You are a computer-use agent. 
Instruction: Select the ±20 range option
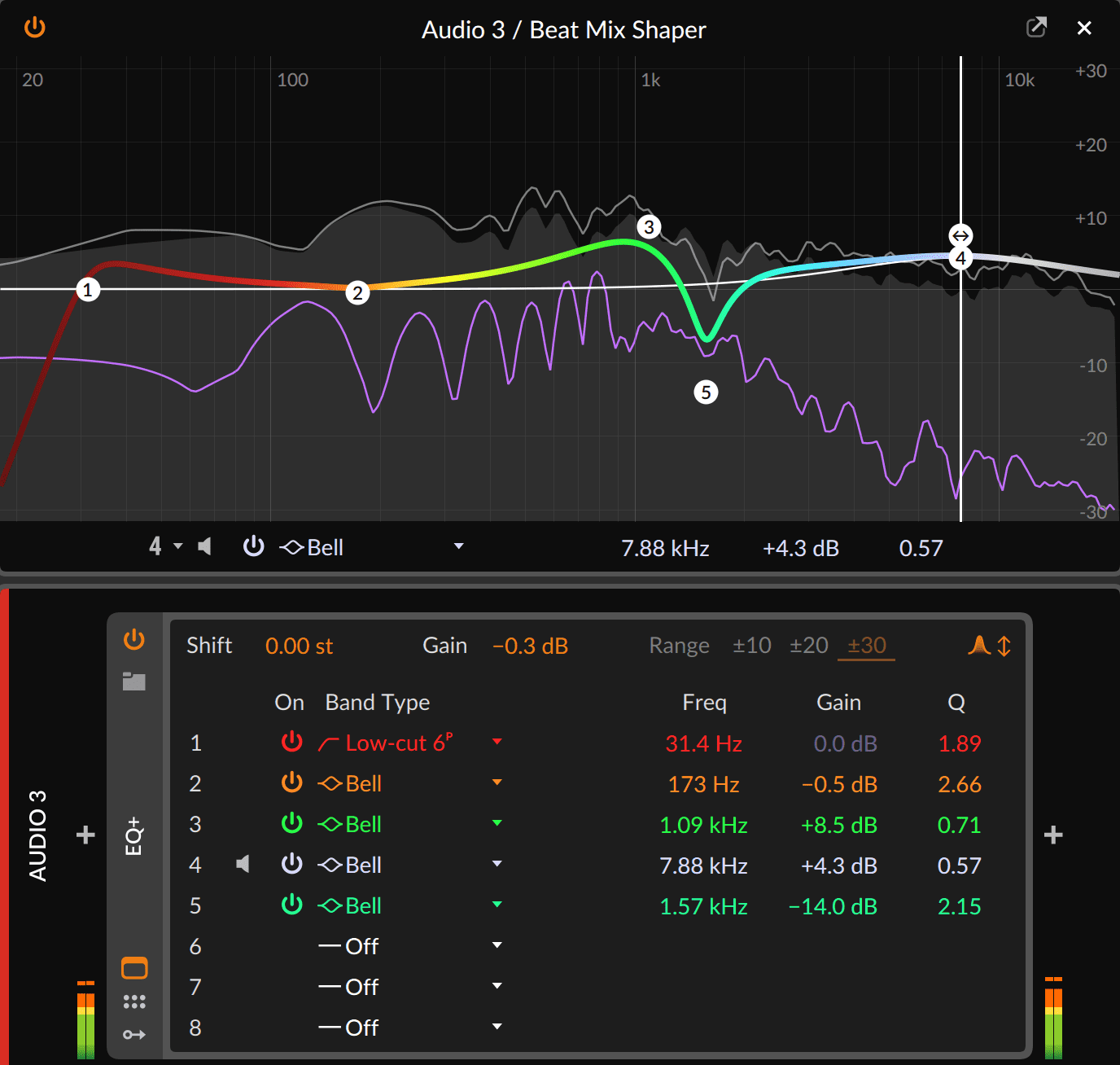pos(808,645)
